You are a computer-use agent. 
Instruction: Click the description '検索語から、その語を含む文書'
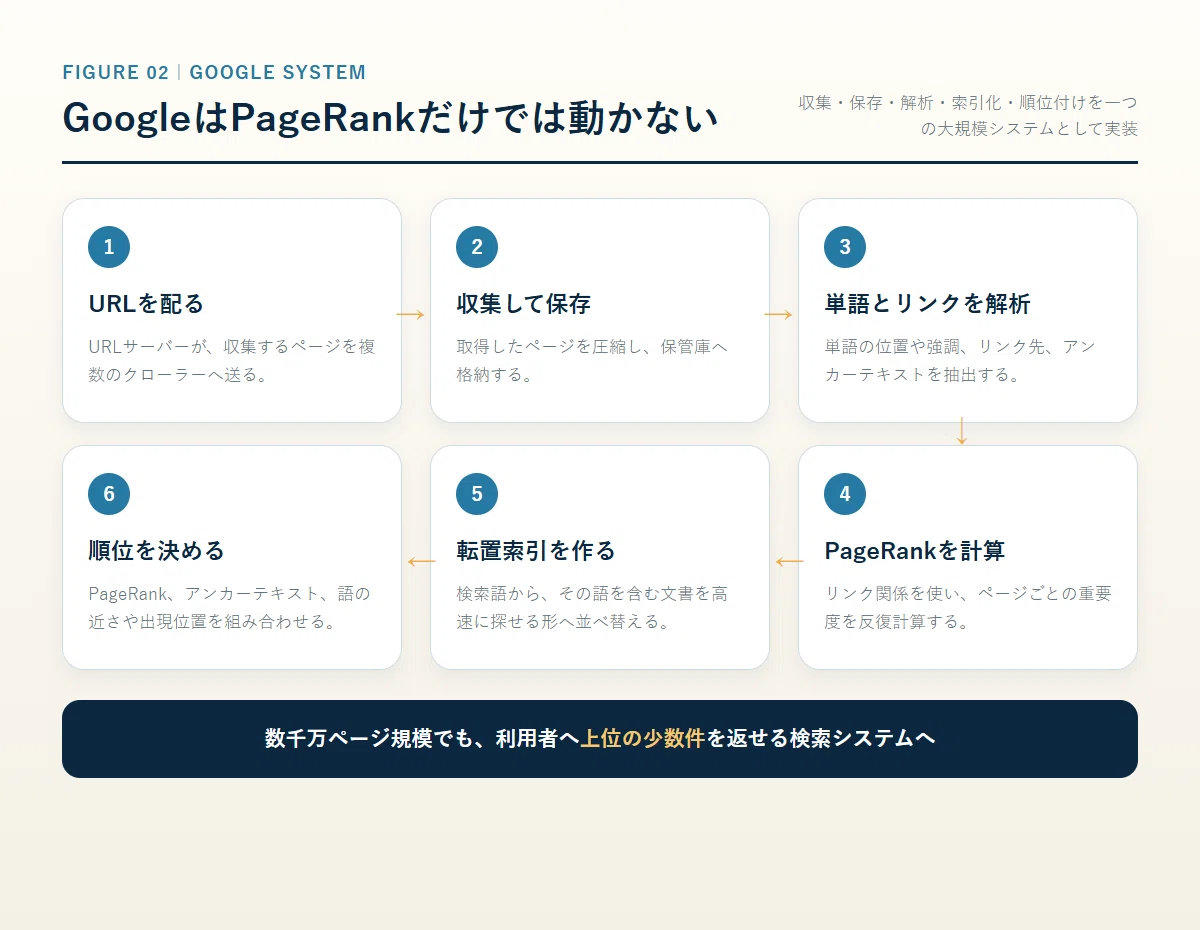(x=592, y=607)
